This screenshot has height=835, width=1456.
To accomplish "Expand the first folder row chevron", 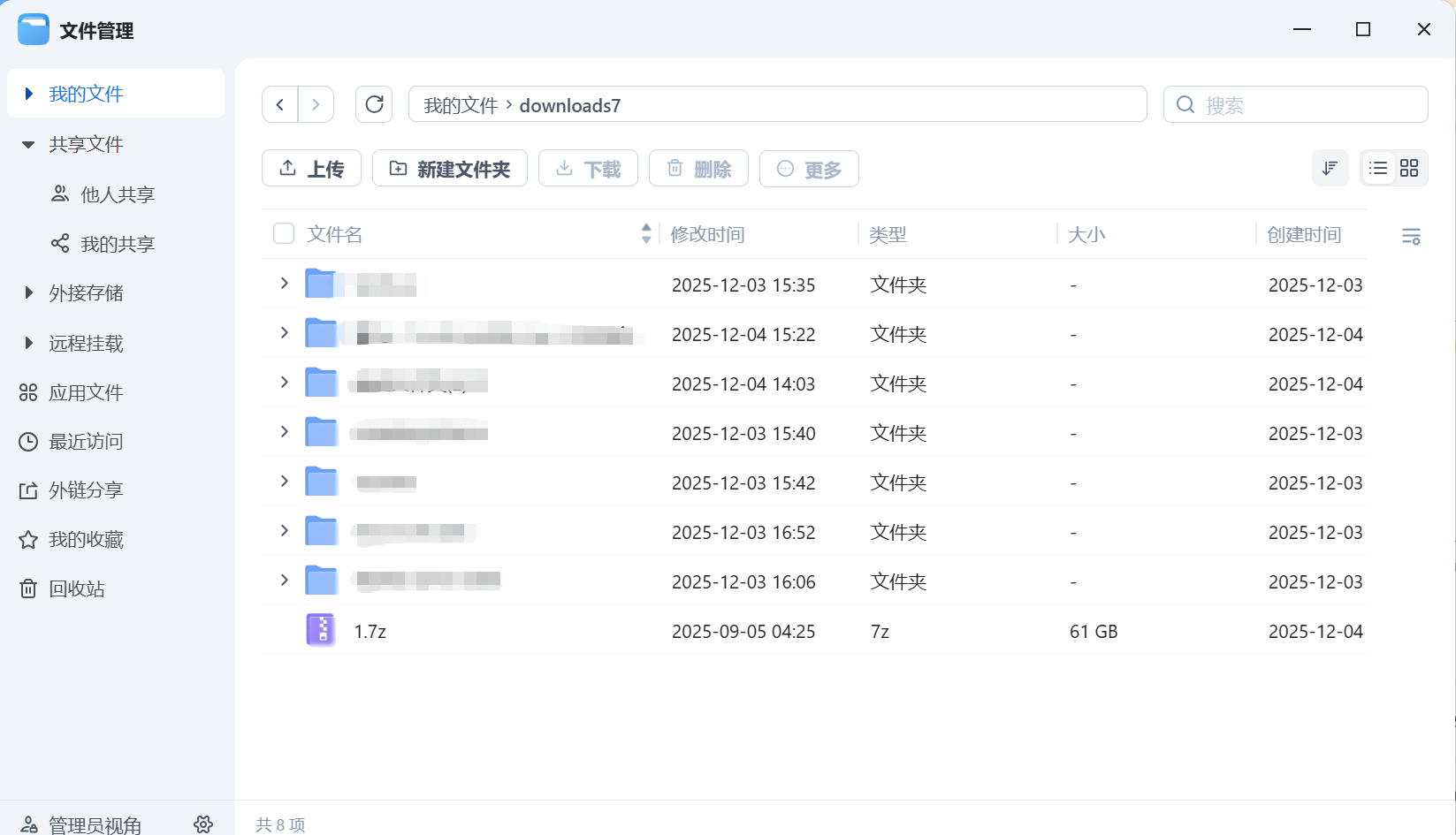I will click(283, 284).
